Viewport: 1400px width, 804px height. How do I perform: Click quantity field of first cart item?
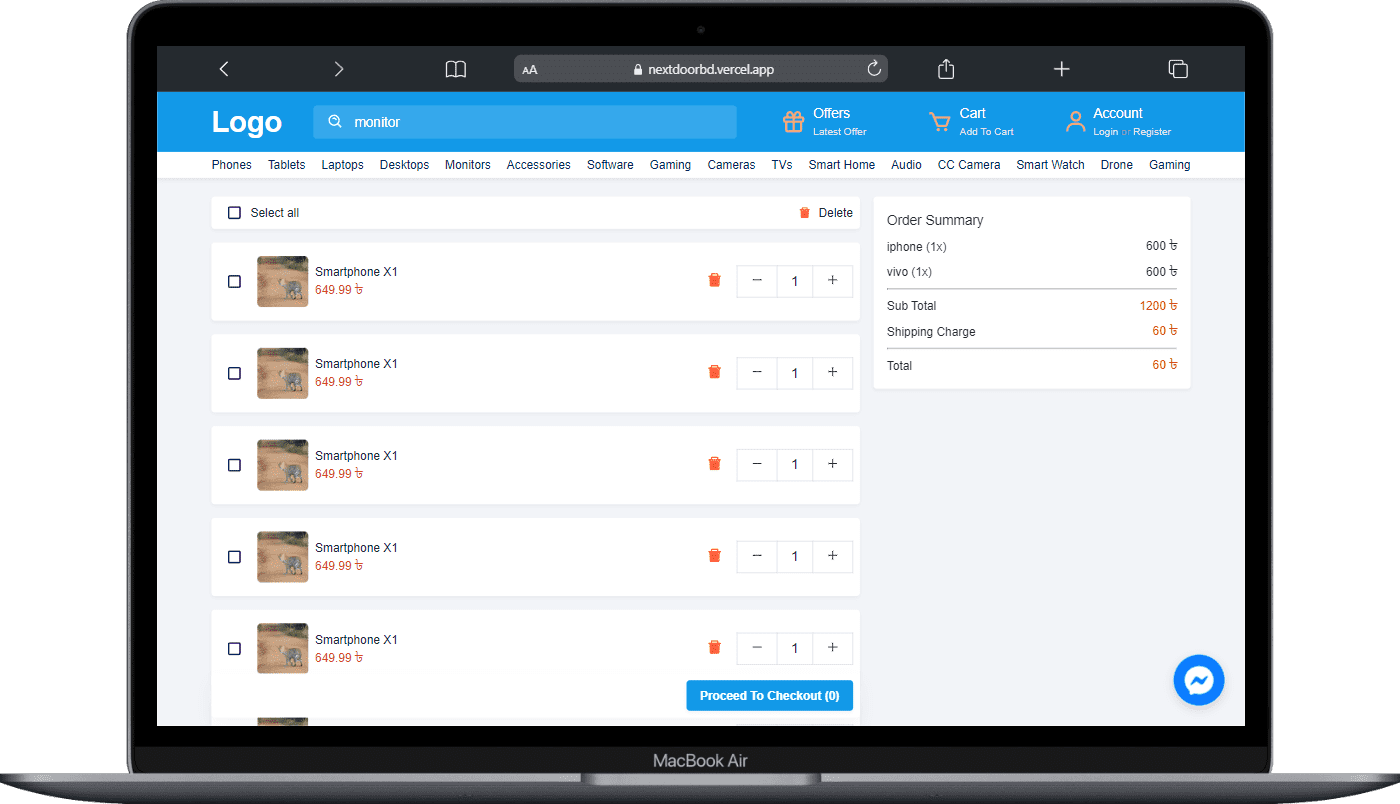click(795, 281)
